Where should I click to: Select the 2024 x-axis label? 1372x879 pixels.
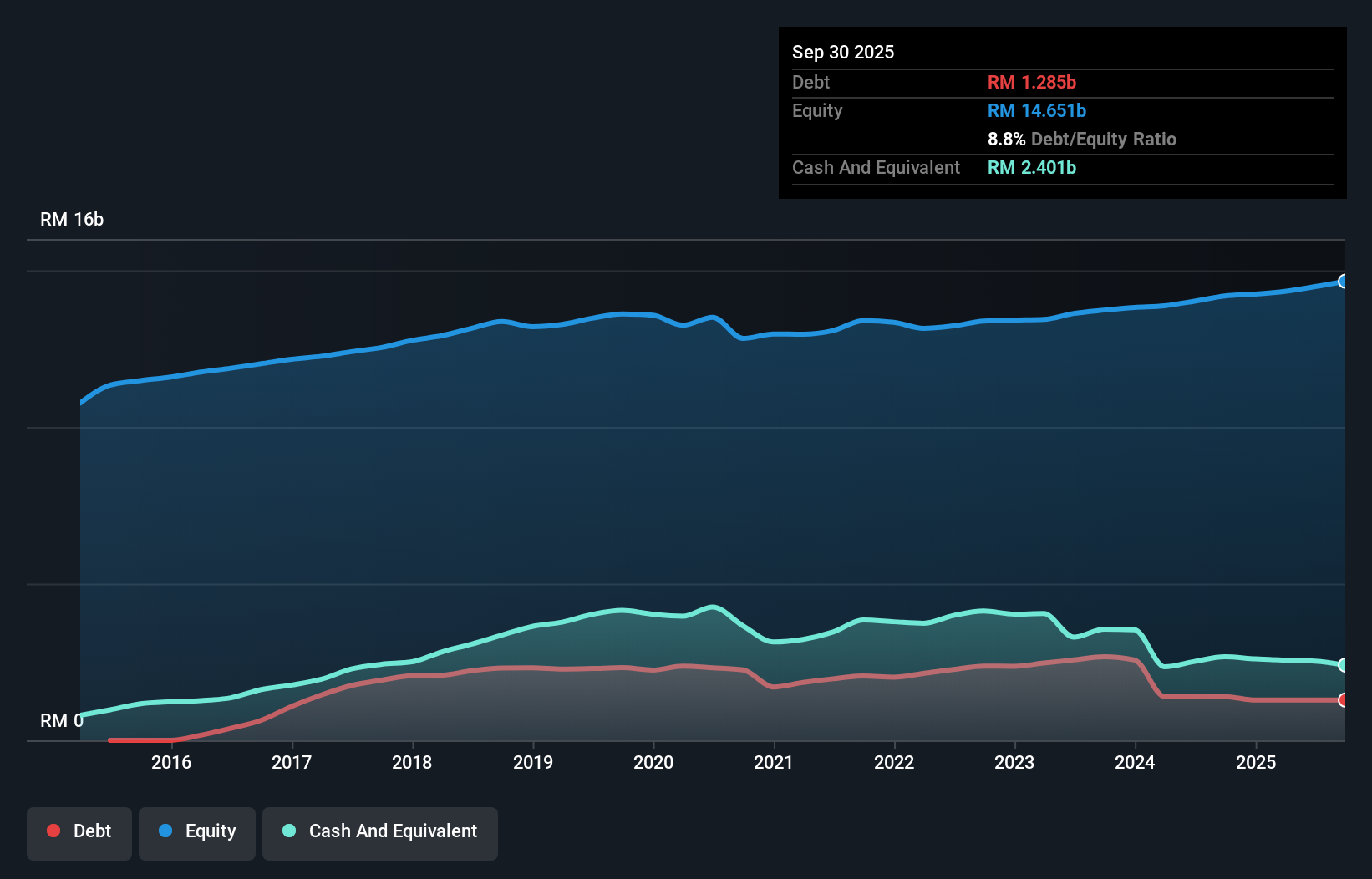point(1135,762)
